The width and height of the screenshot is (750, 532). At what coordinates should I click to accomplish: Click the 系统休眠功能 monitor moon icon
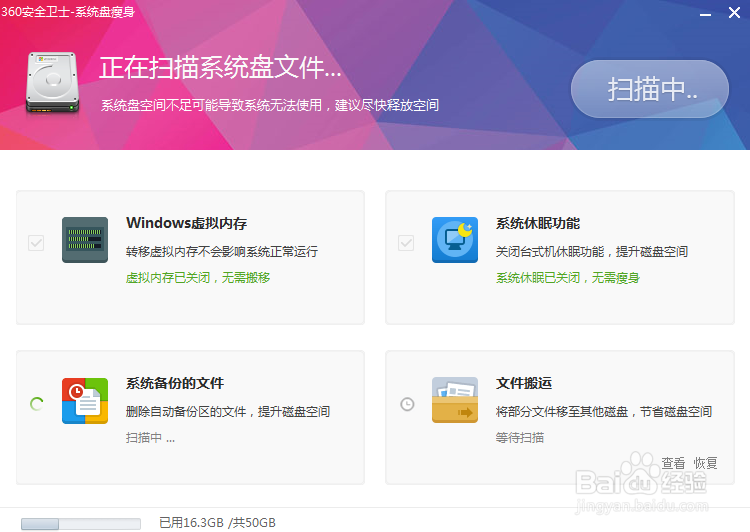(455, 240)
